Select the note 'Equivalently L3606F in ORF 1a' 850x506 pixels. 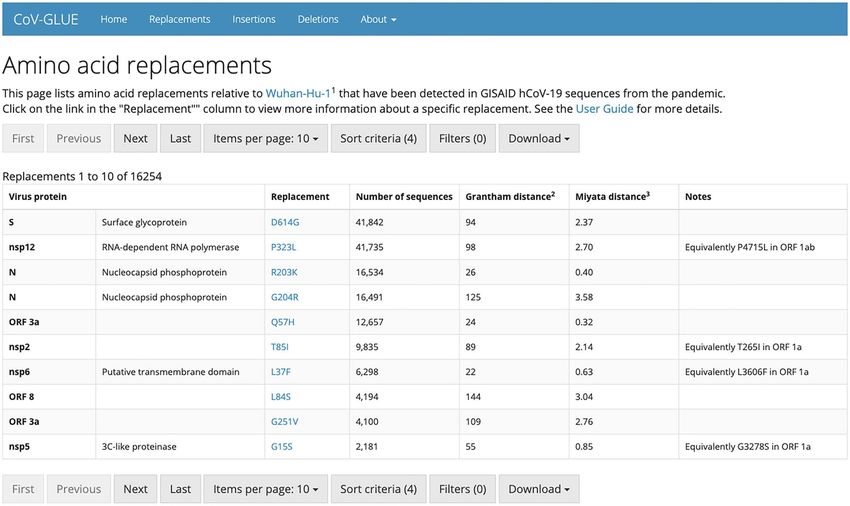click(x=746, y=372)
